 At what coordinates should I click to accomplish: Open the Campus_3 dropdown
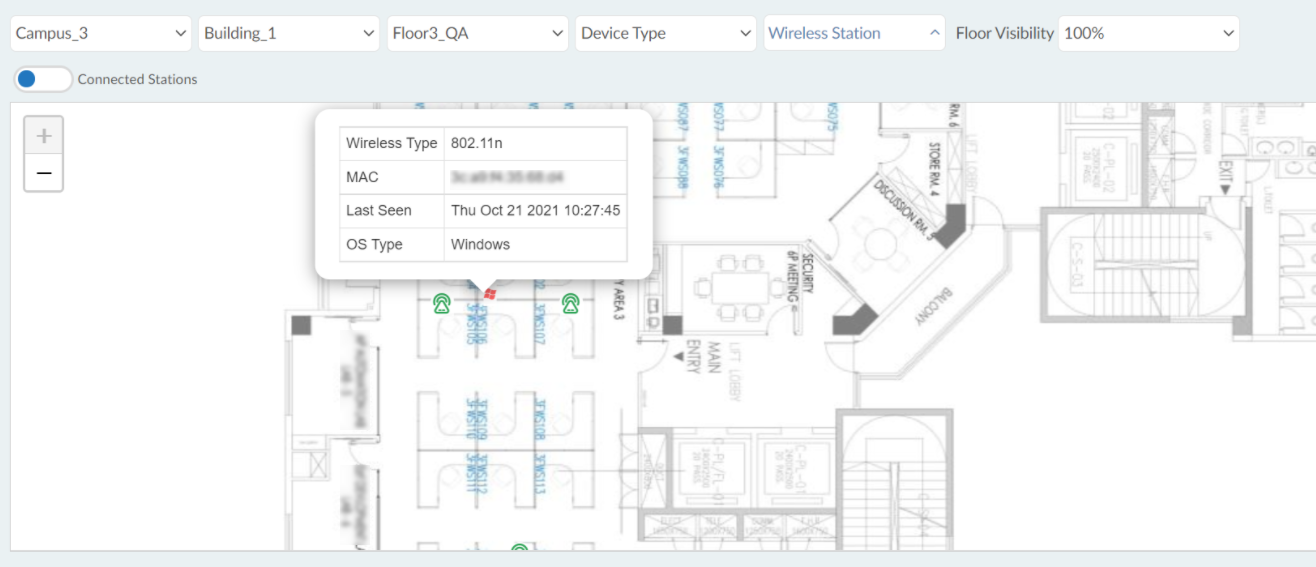101,33
